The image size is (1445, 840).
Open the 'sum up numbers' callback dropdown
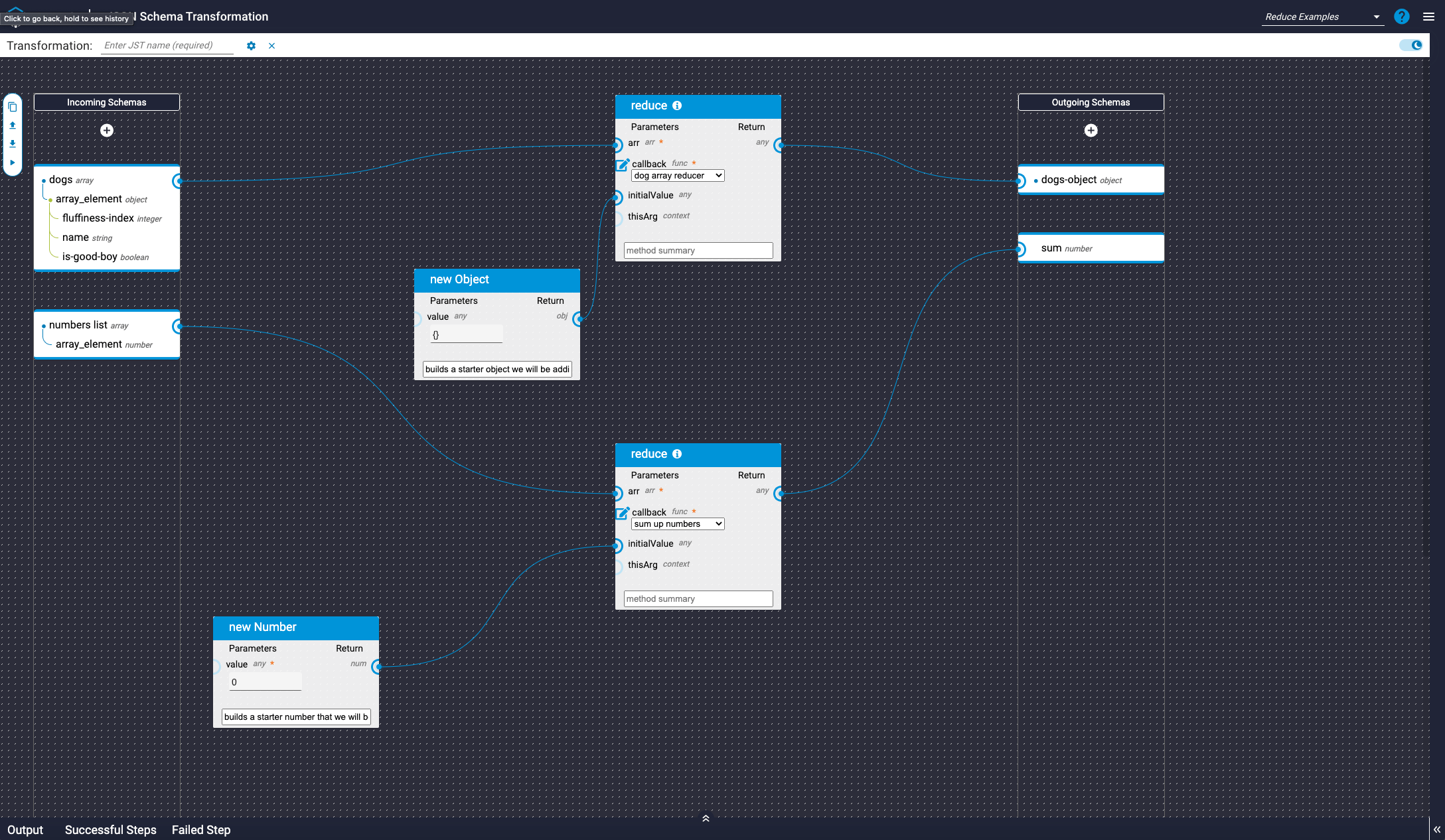point(677,524)
